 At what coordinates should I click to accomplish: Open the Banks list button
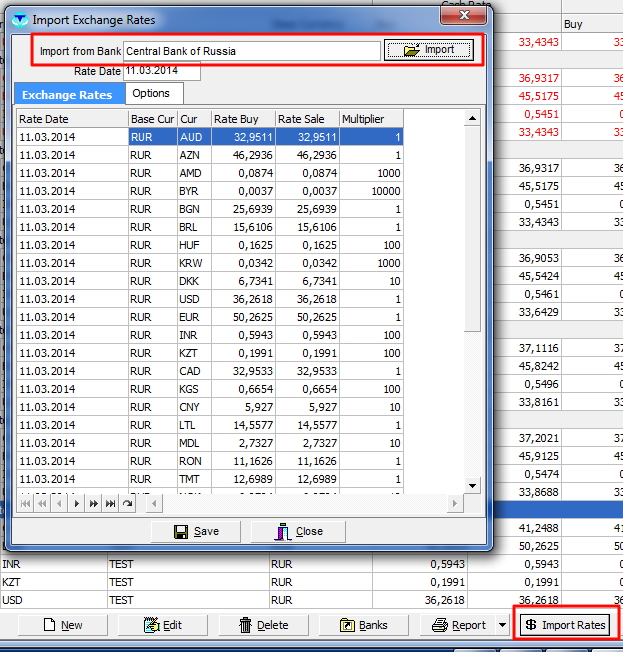coord(364,625)
